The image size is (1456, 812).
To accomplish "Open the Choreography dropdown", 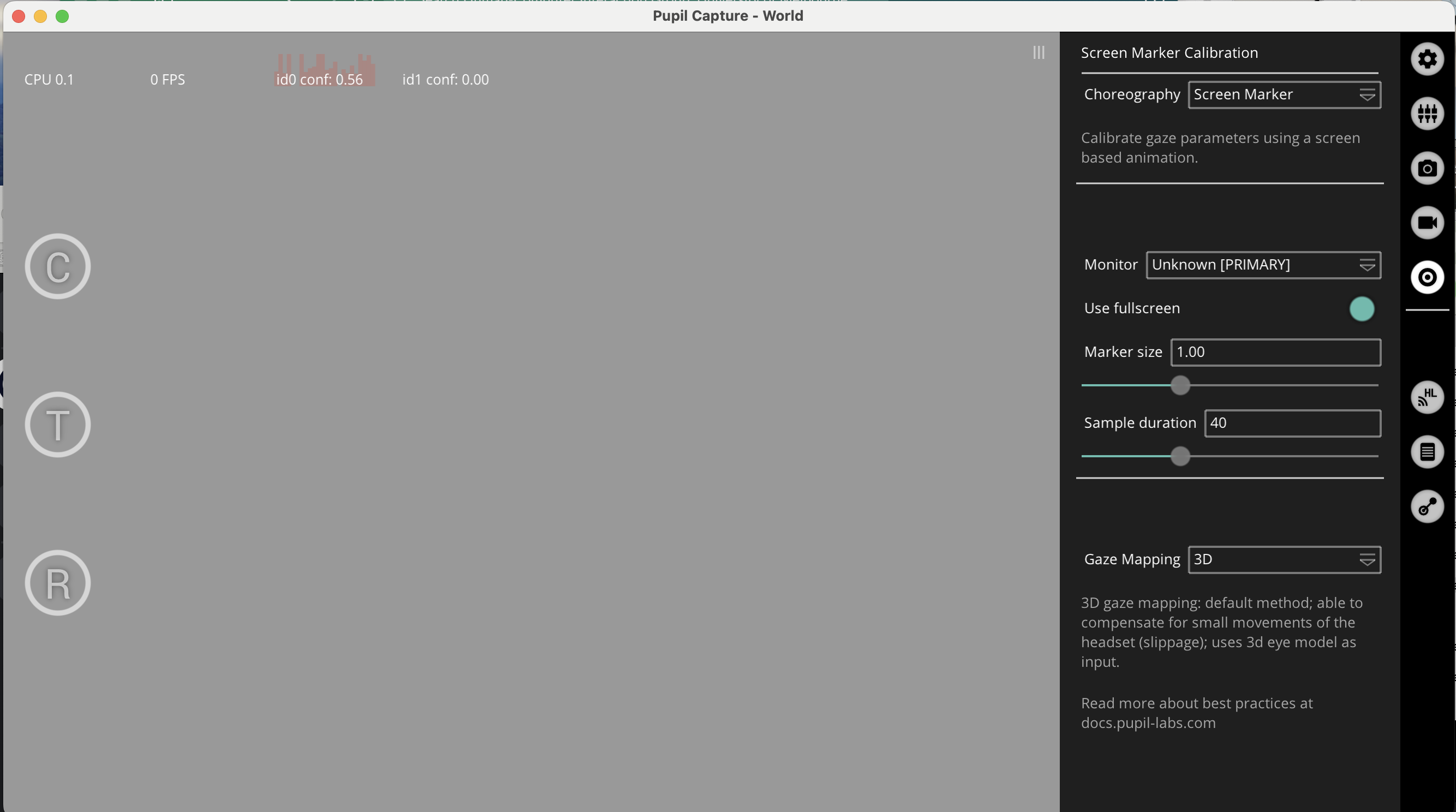I will point(1284,94).
